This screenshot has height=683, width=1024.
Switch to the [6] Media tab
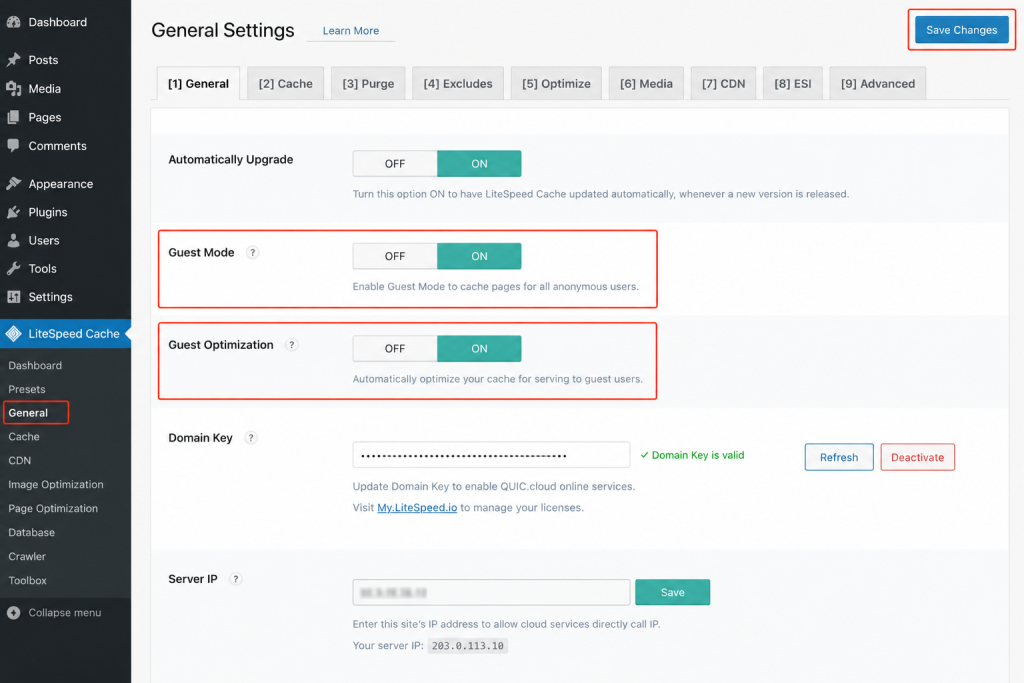click(x=647, y=84)
